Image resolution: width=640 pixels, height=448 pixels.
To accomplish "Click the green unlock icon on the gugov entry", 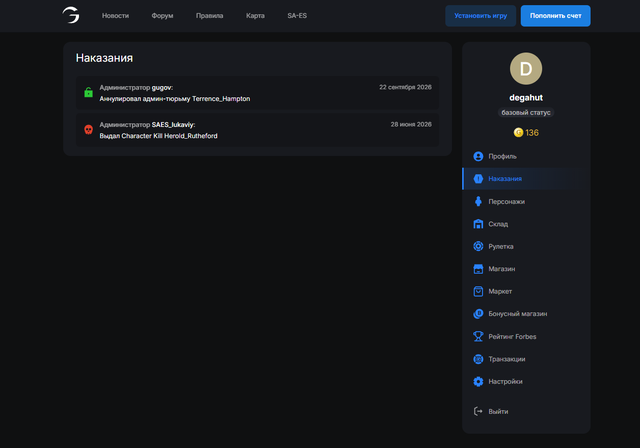I will pos(89,92).
